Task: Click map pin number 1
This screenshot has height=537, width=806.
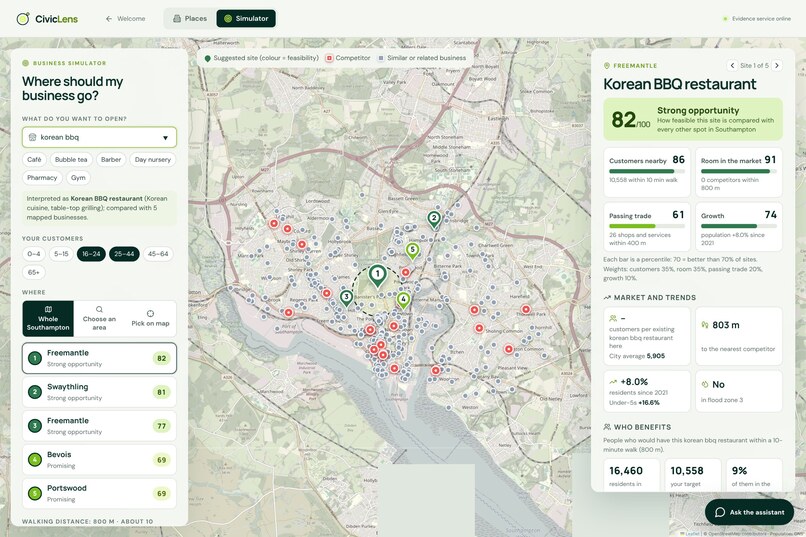Action: pyautogui.click(x=377, y=275)
